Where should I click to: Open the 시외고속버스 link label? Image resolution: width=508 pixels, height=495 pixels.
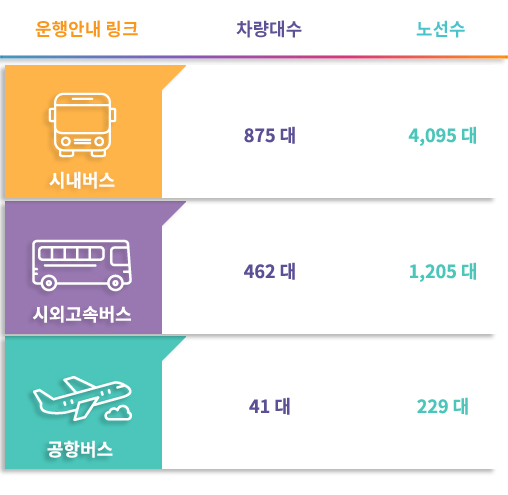pyautogui.click(x=82, y=314)
